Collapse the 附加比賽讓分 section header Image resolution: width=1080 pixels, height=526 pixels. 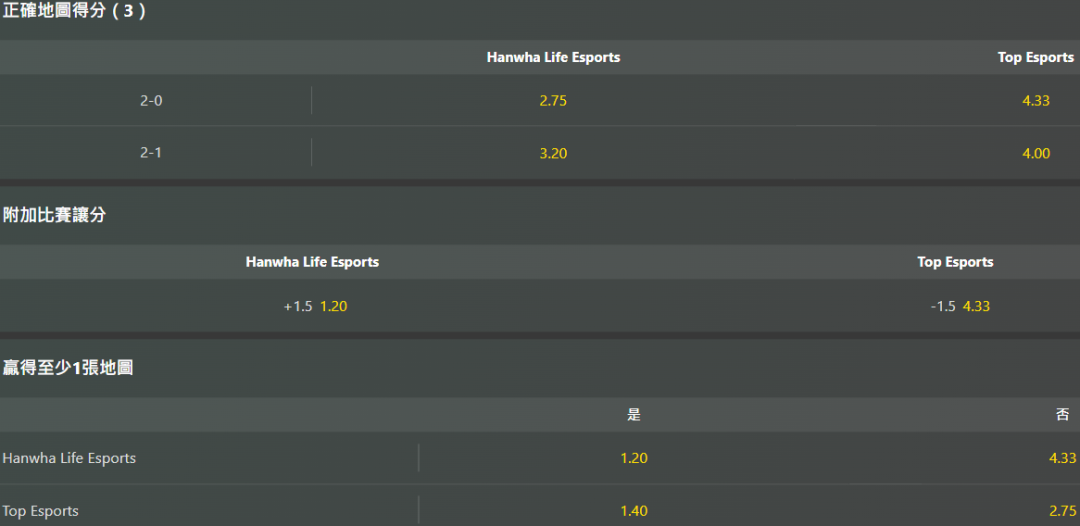[x=55, y=215]
